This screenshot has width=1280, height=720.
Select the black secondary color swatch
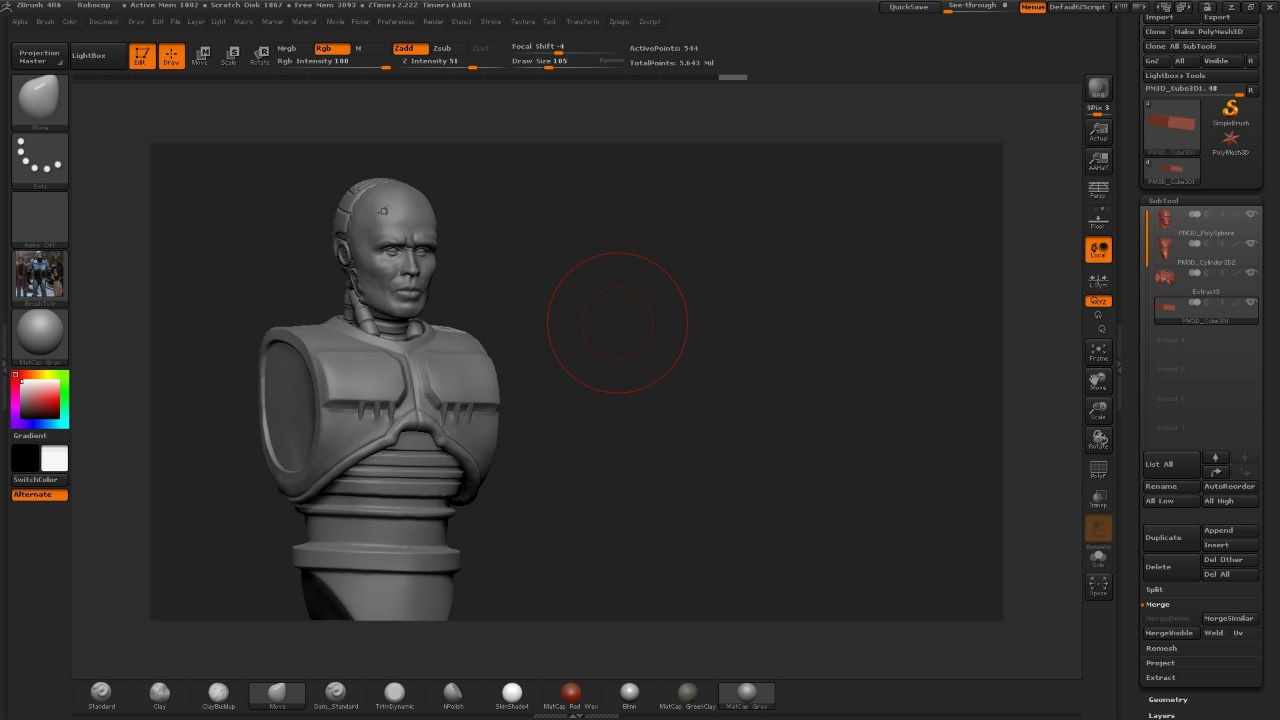point(25,458)
